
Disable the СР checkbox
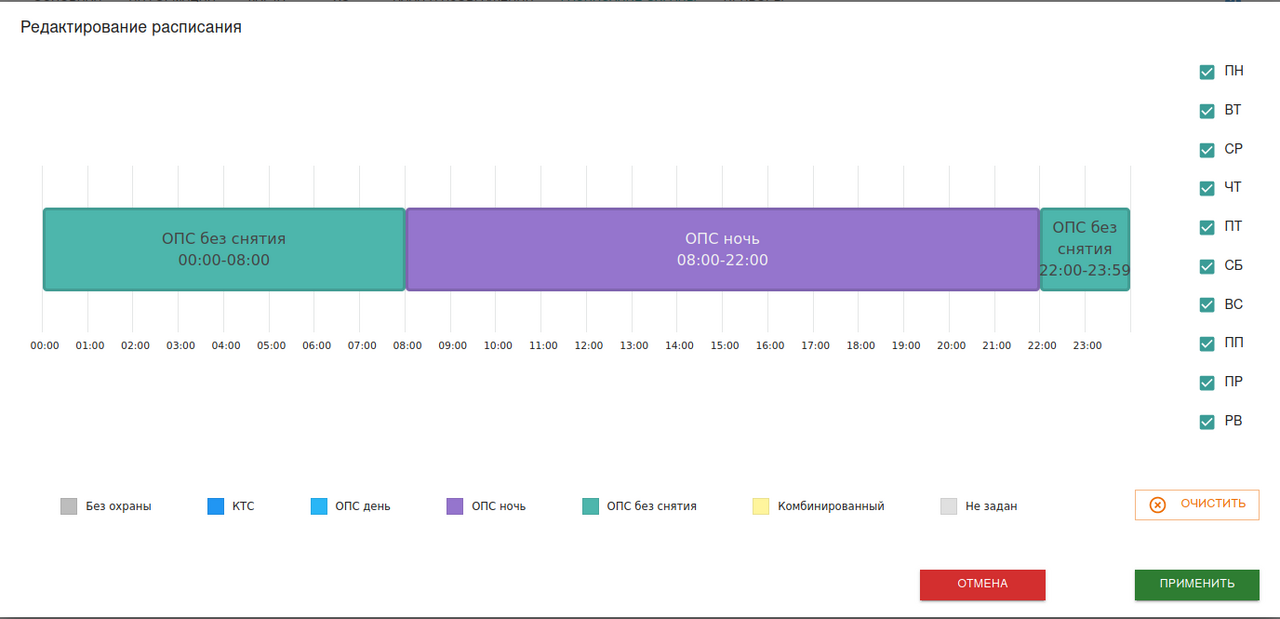(1207, 150)
